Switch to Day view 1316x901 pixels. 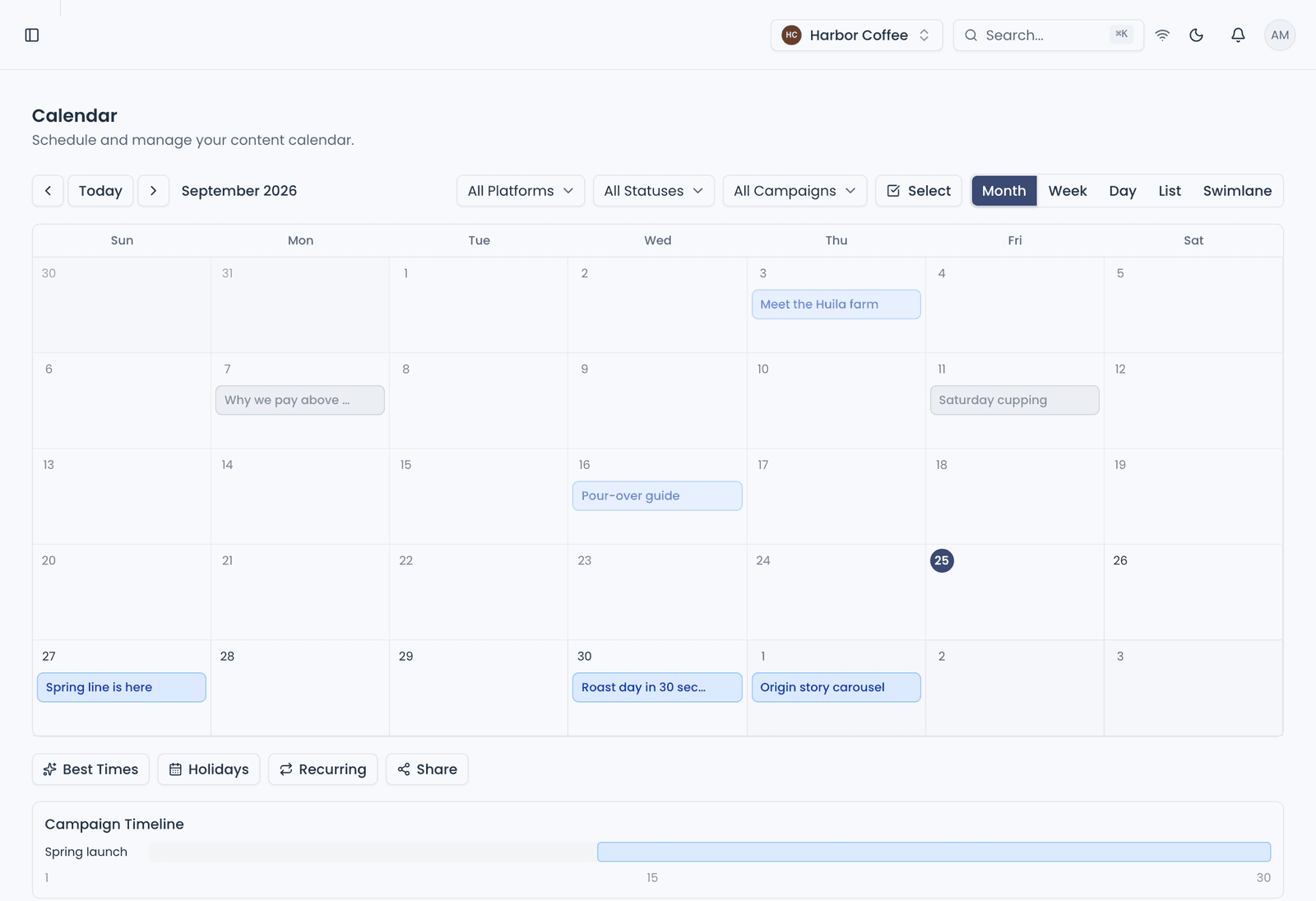coord(1123,191)
